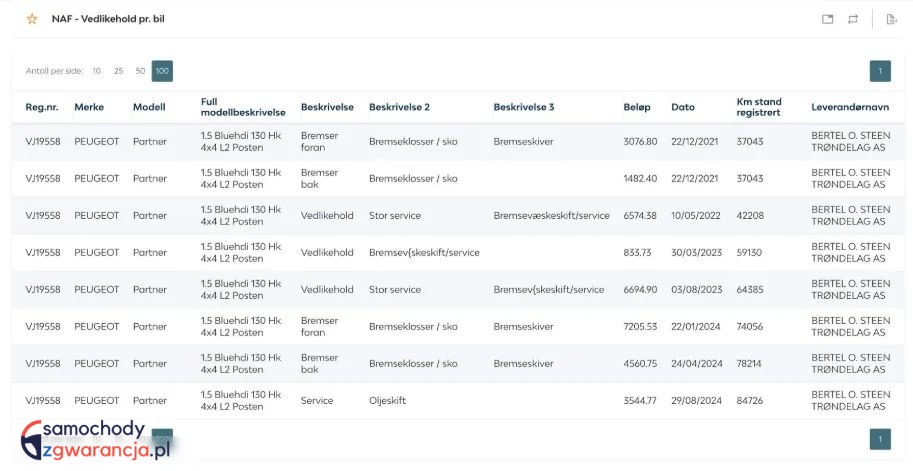The height and width of the screenshot is (471, 913).
Task: Click Antoll per side label
Action: point(54,71)
